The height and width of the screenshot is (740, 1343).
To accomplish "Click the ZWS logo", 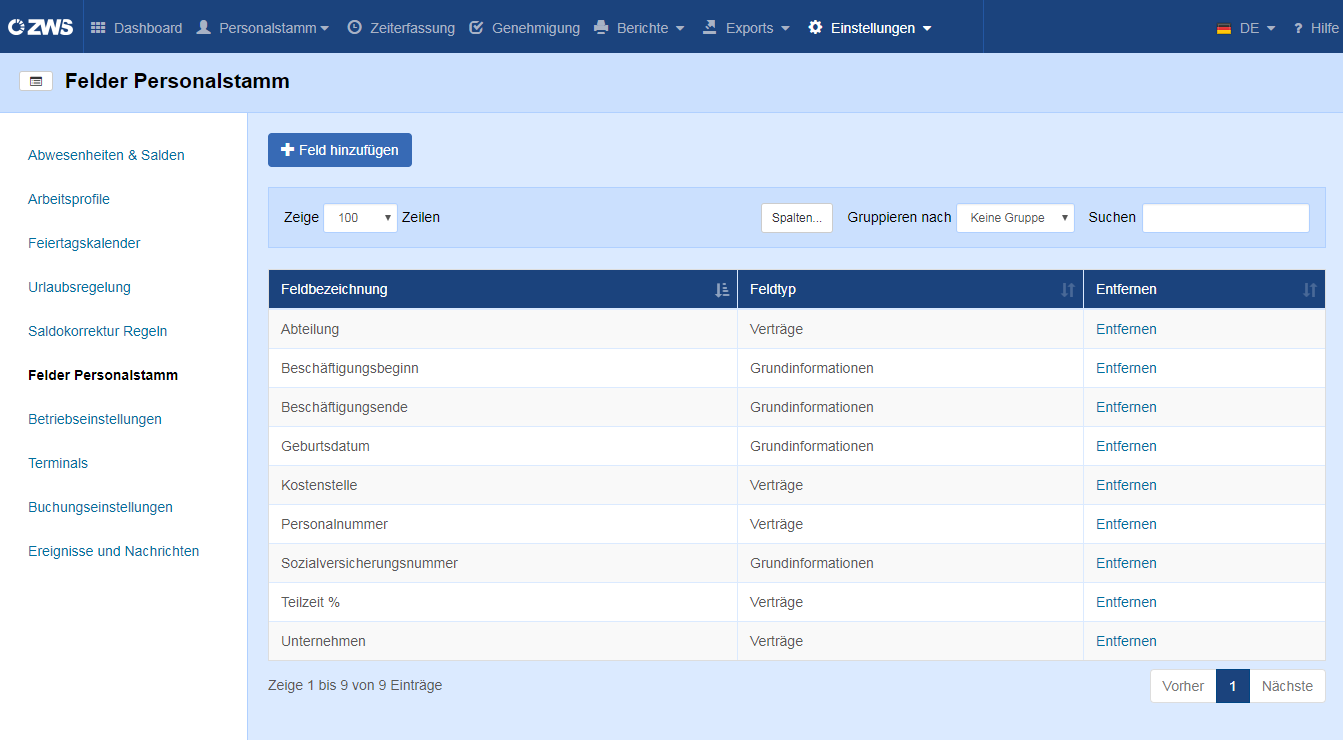I will click(x=40, y=27).
